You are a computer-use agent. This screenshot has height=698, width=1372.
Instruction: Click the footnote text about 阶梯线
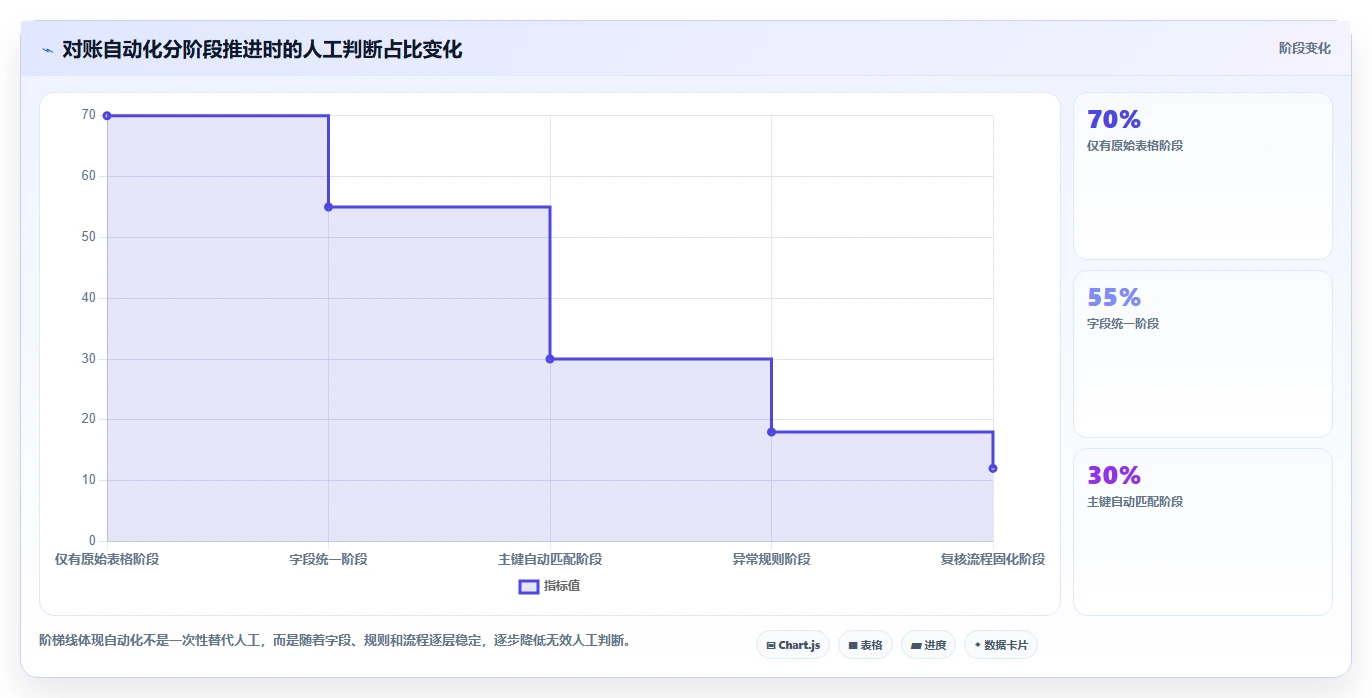pos(335,640)
